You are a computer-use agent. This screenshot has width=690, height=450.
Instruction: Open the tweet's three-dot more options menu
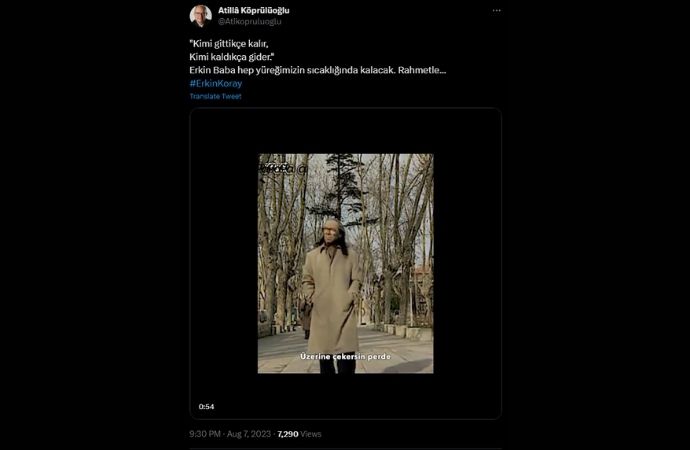pos(496,11)
